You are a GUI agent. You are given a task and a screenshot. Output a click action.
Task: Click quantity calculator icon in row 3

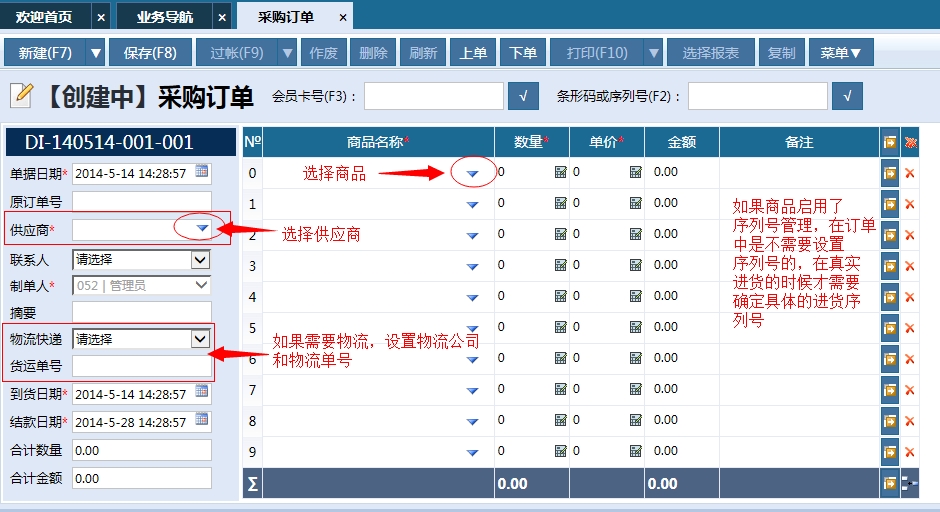561,265
